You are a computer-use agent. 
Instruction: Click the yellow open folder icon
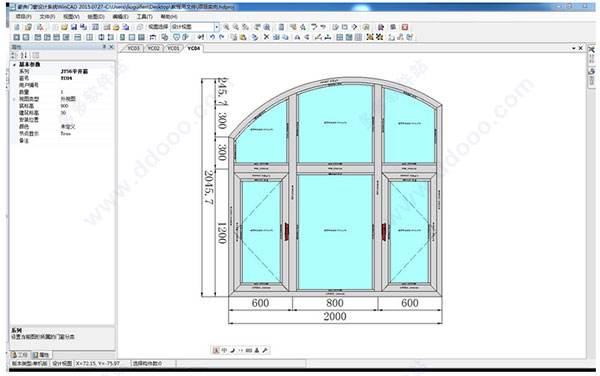tap(64, 27)
